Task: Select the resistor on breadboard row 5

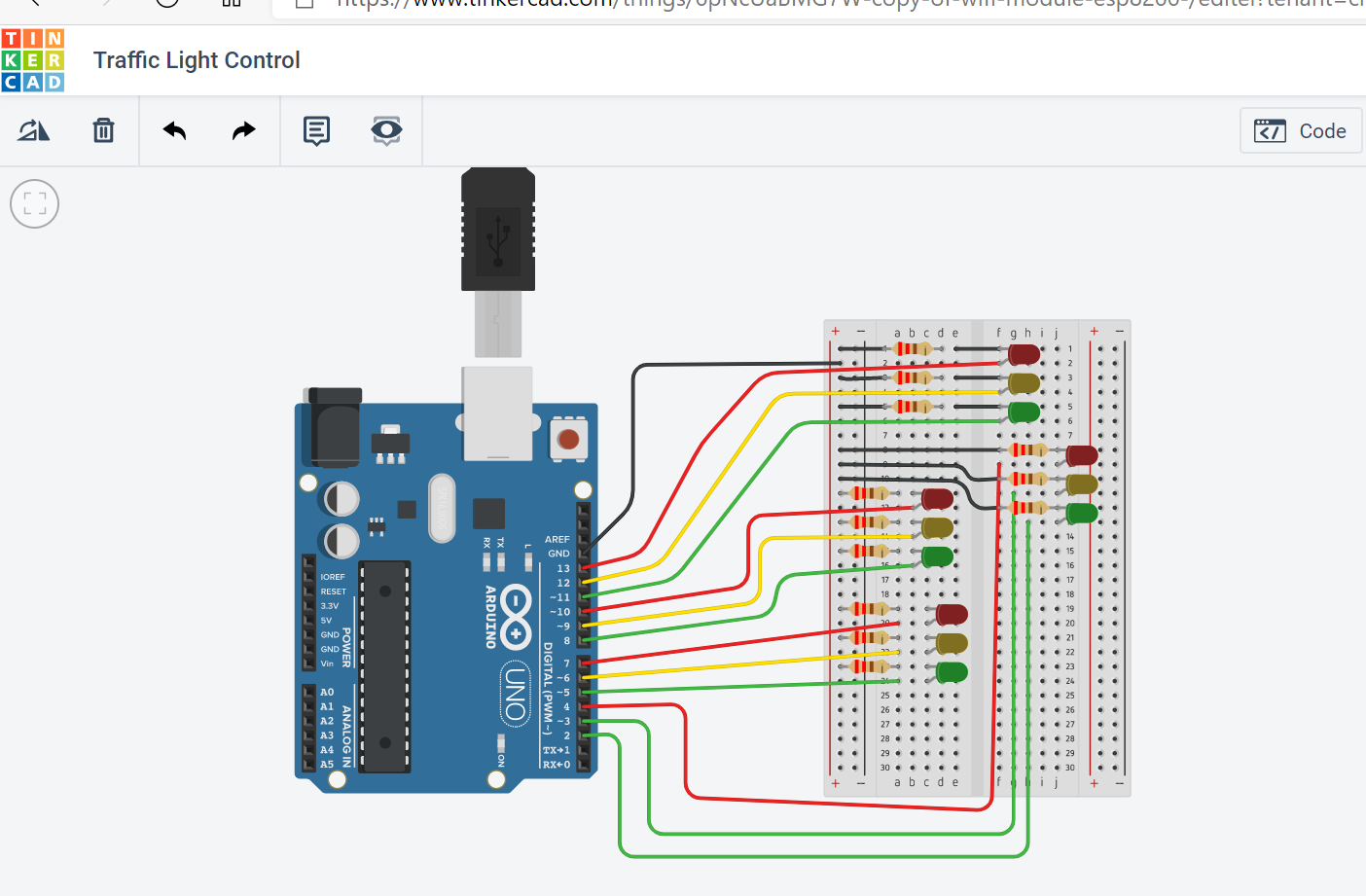Action: (x=913, y=407)
